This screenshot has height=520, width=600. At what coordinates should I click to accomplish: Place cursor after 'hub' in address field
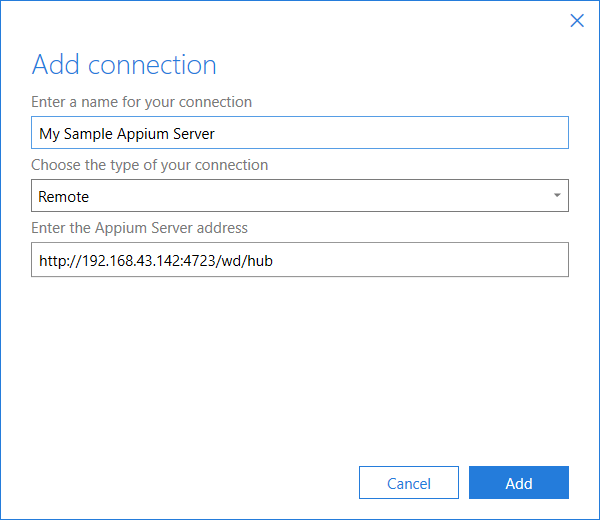pos(274,261)
